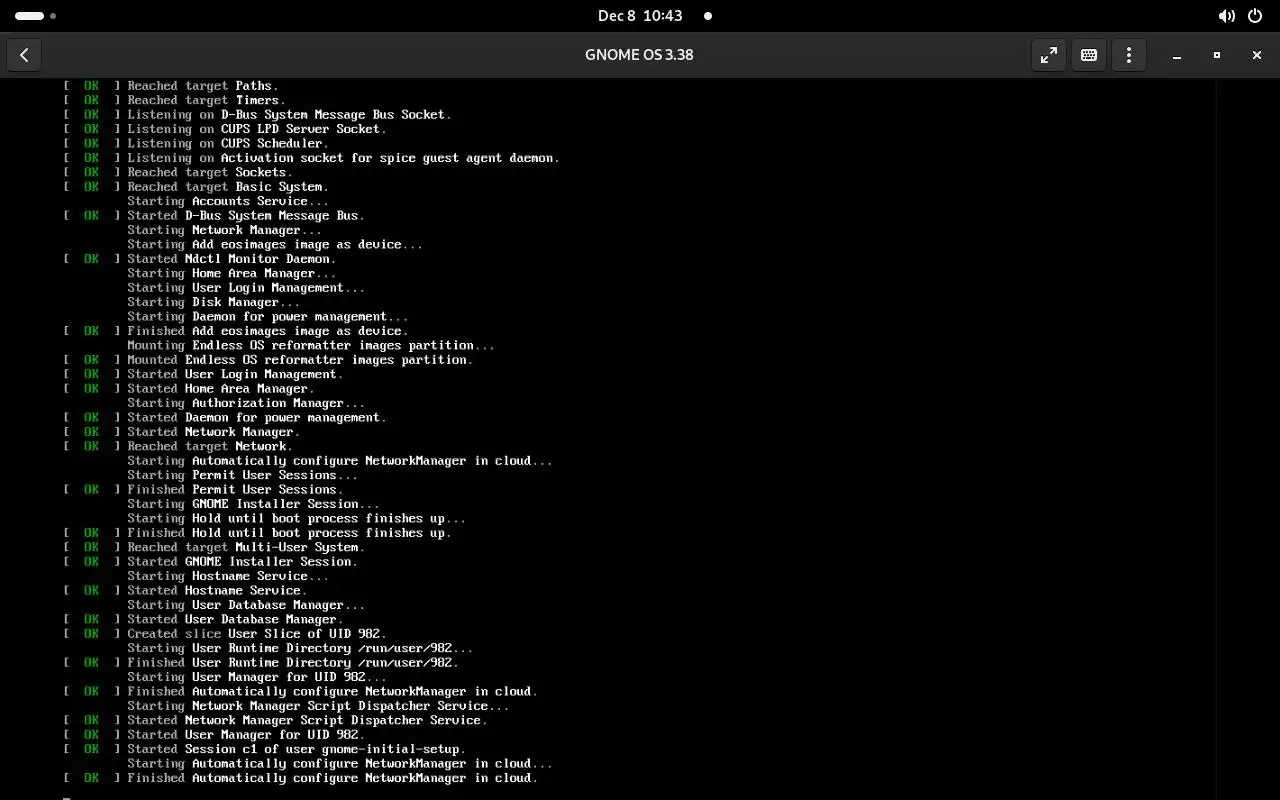The image size is (1280, 800).
Task: Click 'Reached target Basic System.' line
Action: (x=228, y=187)
